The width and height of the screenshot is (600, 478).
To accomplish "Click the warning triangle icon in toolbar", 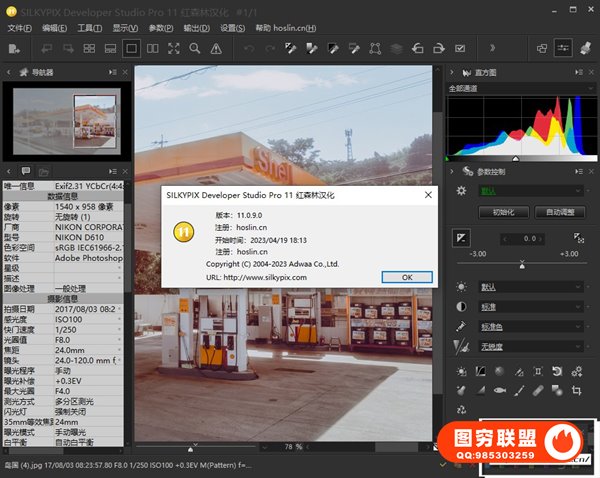I will click(216, 48).
